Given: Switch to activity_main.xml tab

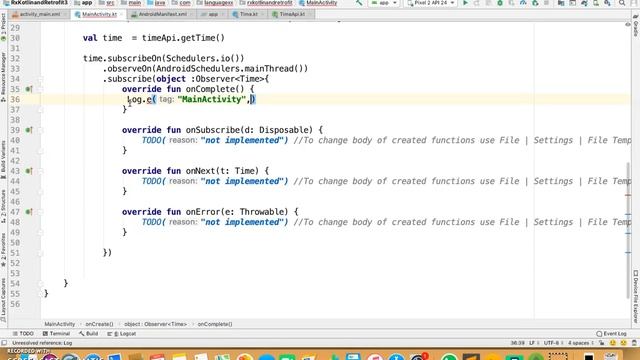Looking at the screenshot, I should click(x=41, y=14).
